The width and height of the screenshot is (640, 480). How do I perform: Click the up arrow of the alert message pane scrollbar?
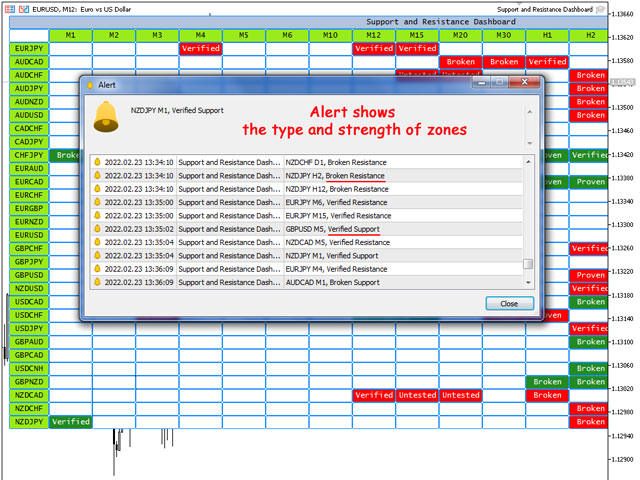point(529,112)
